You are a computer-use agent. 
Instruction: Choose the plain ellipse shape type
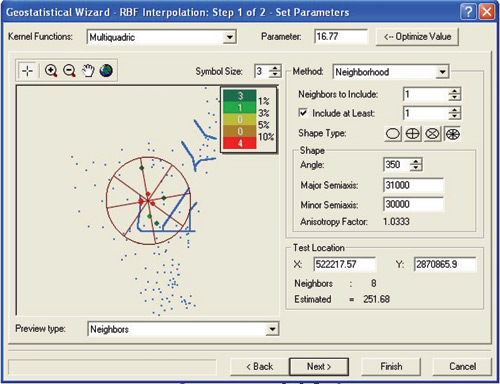pos(393,134)
